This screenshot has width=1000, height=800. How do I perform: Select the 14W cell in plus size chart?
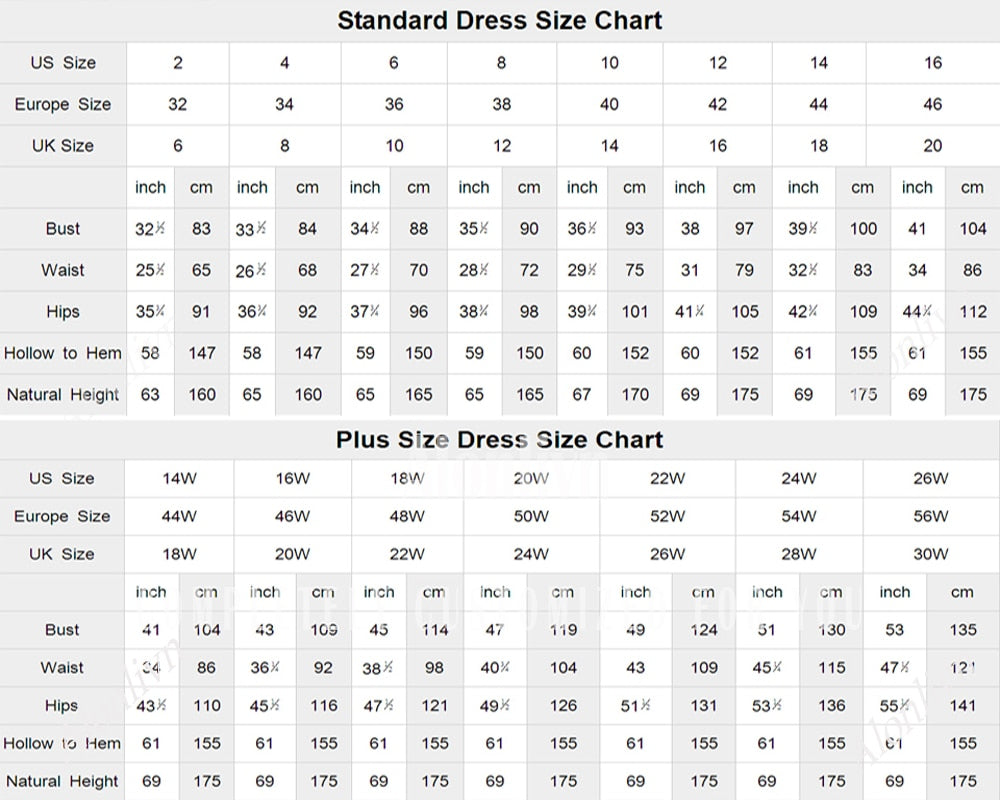tap(178, 478)
